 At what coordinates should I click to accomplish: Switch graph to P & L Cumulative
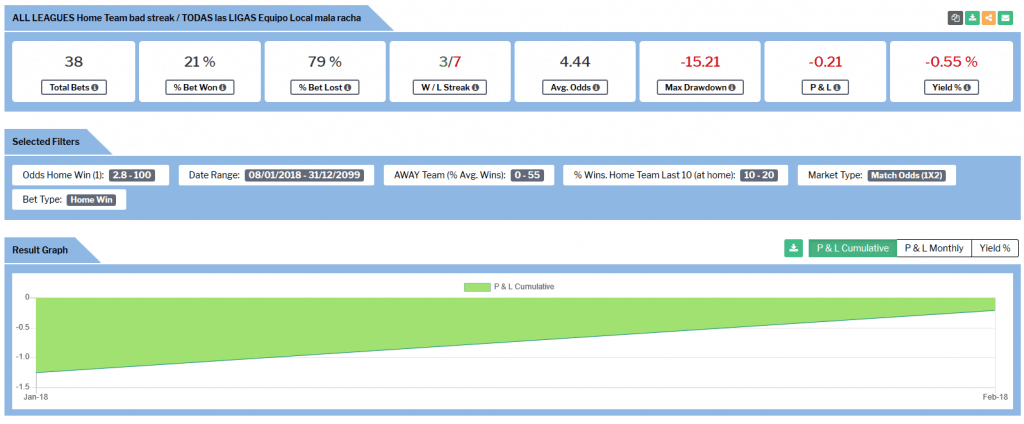[852, 248]
